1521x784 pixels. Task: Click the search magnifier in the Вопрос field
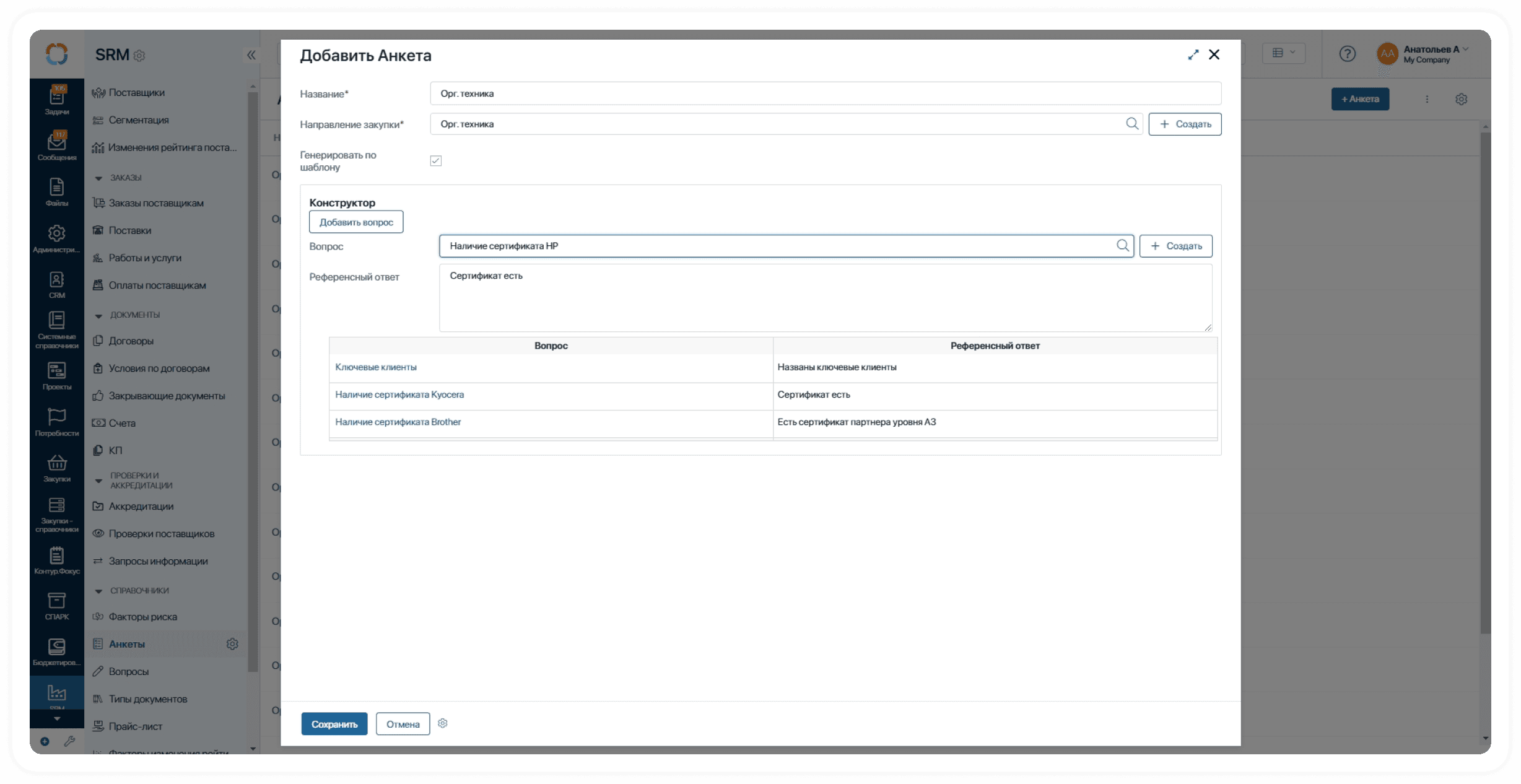1122,246
